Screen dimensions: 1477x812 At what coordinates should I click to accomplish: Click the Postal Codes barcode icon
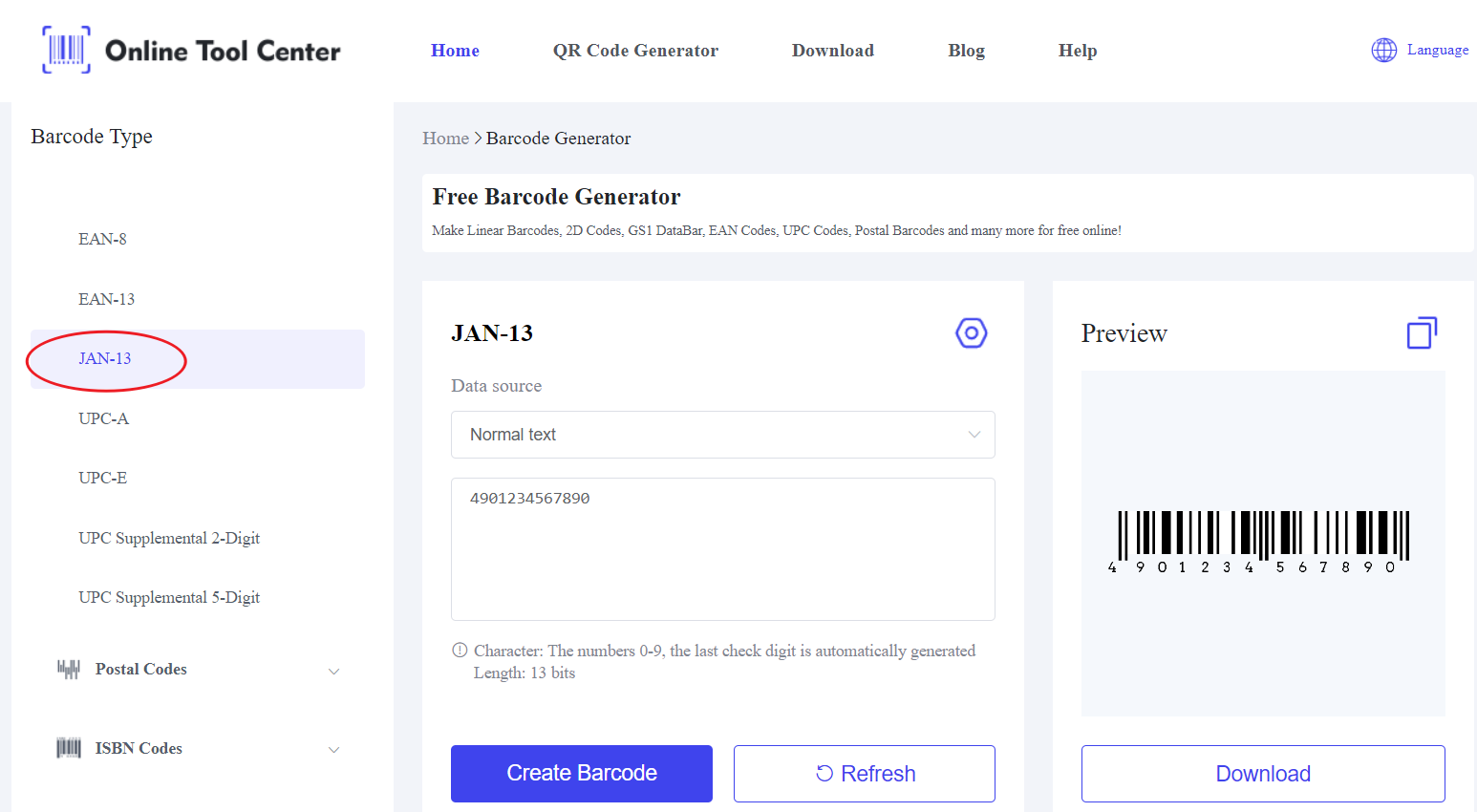coord(69,669)
